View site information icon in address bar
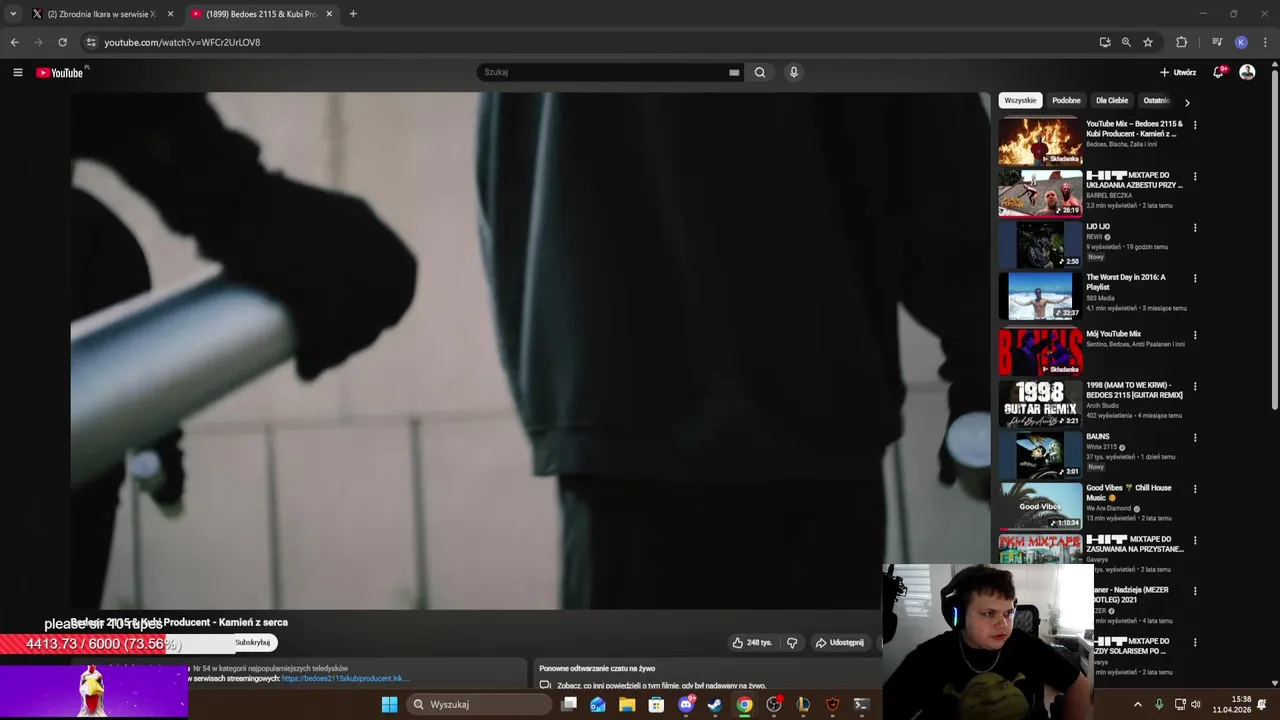Viewport: 1280px width, 720px height. 91,42
